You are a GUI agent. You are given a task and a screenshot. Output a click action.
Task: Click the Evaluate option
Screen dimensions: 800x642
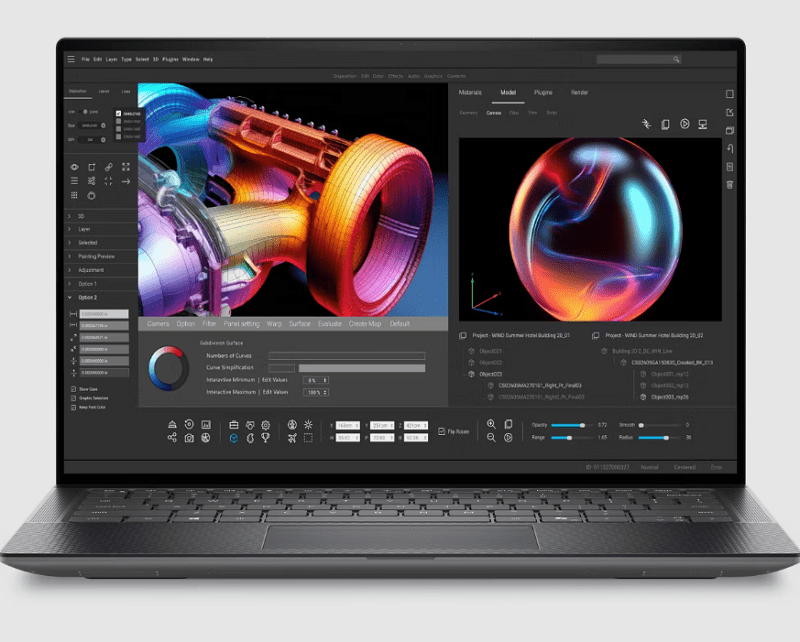point(330,324)
